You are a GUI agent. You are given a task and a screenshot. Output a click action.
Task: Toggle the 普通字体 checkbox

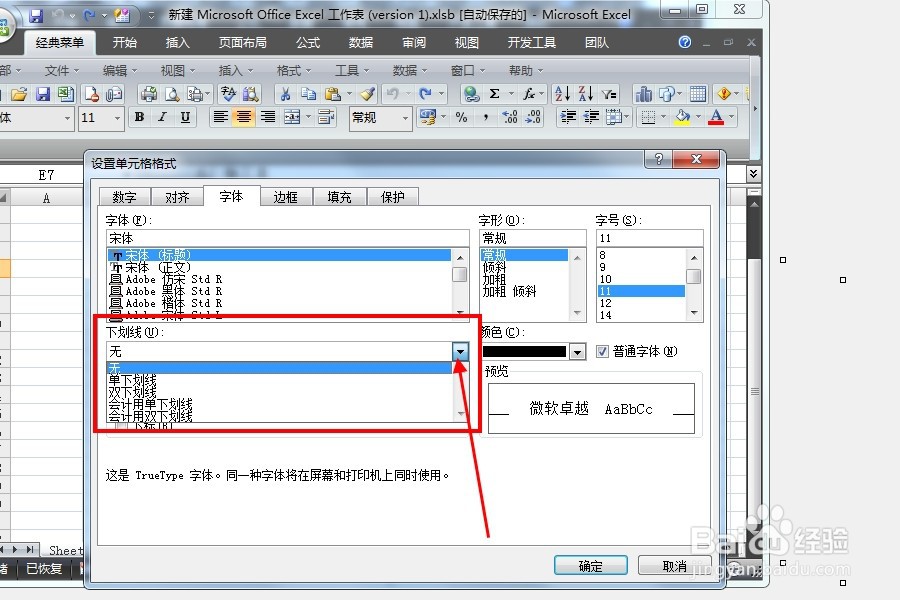point(602,351)
